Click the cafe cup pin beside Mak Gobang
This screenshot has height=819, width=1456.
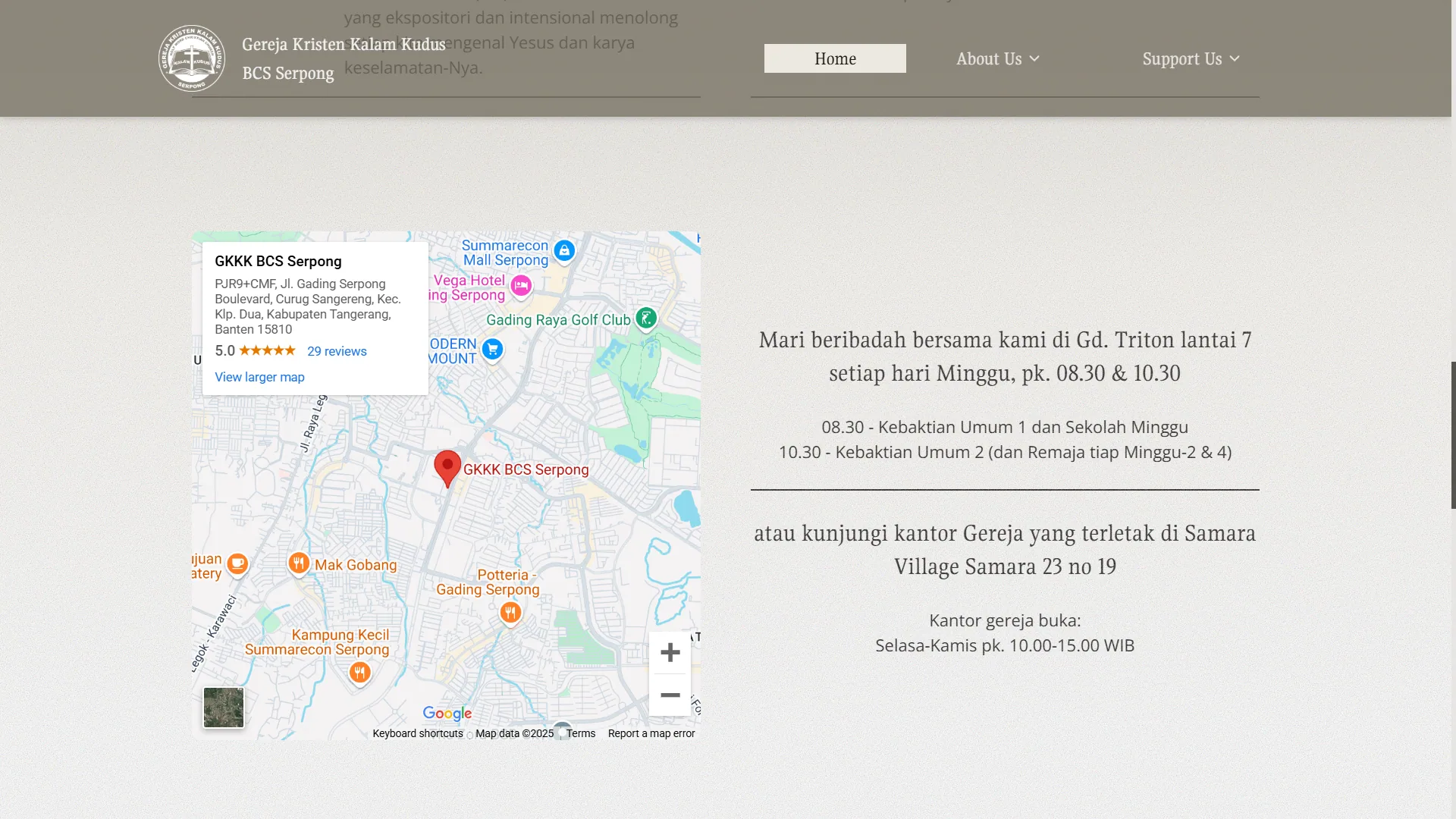[237, 564]
